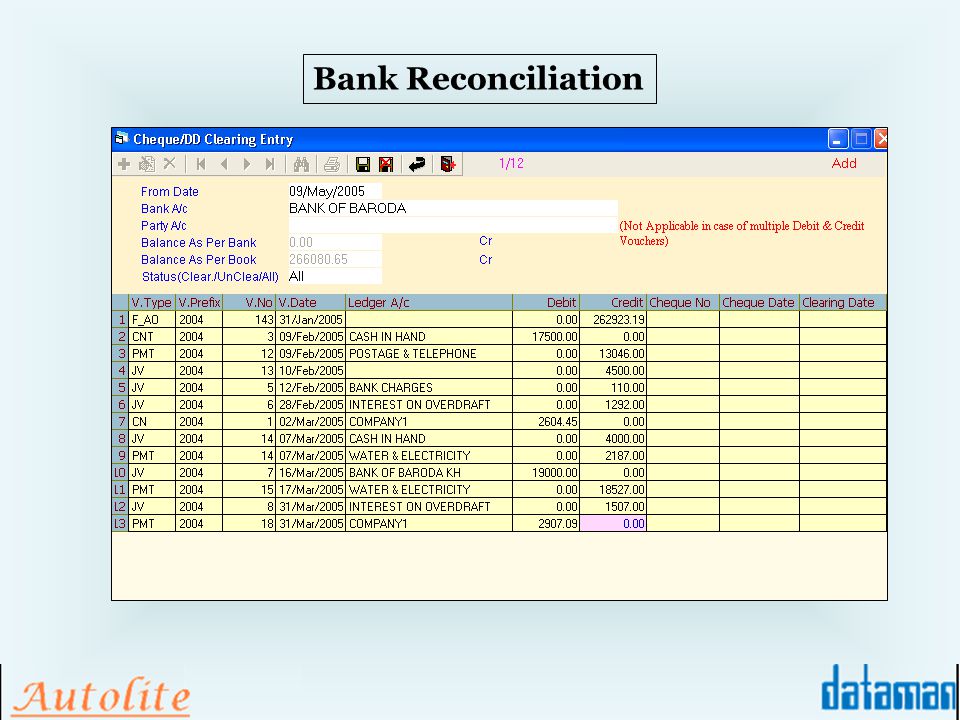
Task: Click the Debit column header
Action: (x=546, y=302)
